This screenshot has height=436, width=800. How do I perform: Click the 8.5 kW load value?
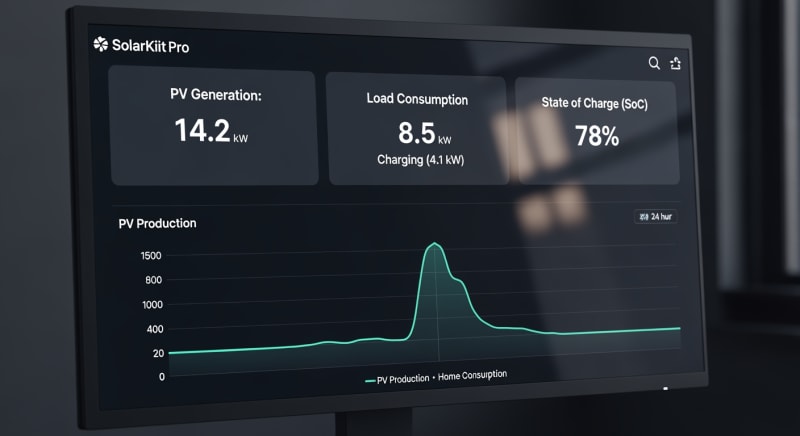click(424, 133)
